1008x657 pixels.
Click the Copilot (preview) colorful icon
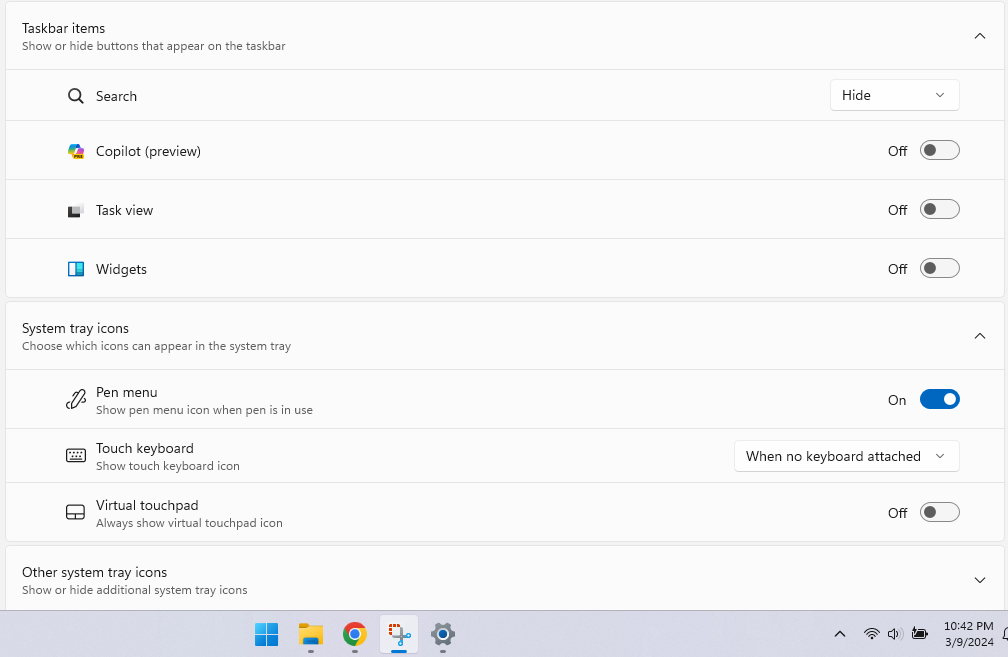click(x=76, y=151)
